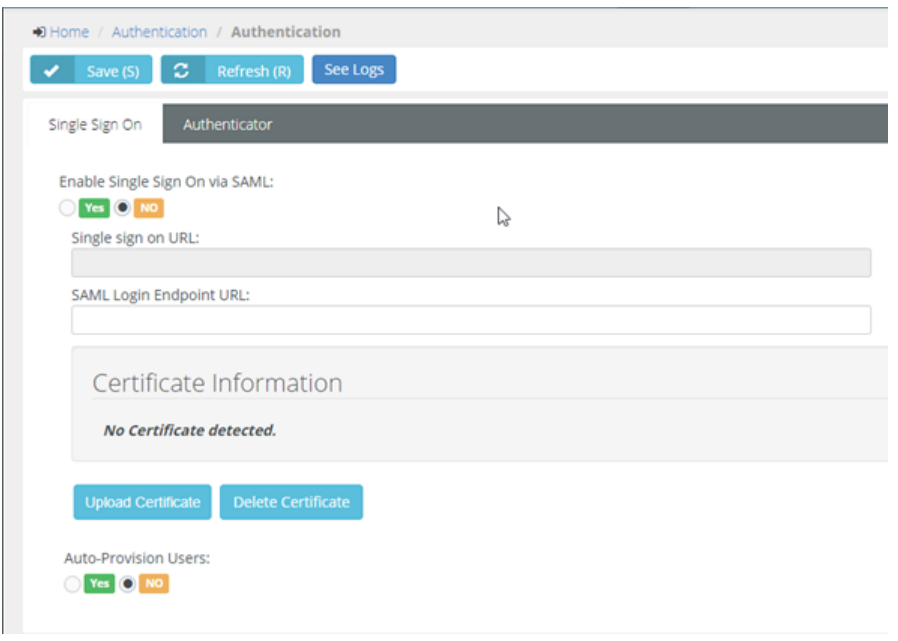Click green Yes label under Enable Single Sign On
Image resolution: width=898 pixels, height=641 pixels.
(x=94, y=208)
